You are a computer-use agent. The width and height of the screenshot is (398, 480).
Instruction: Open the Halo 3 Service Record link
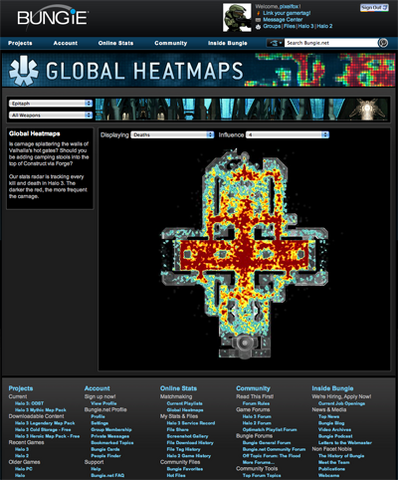(191, 423)
